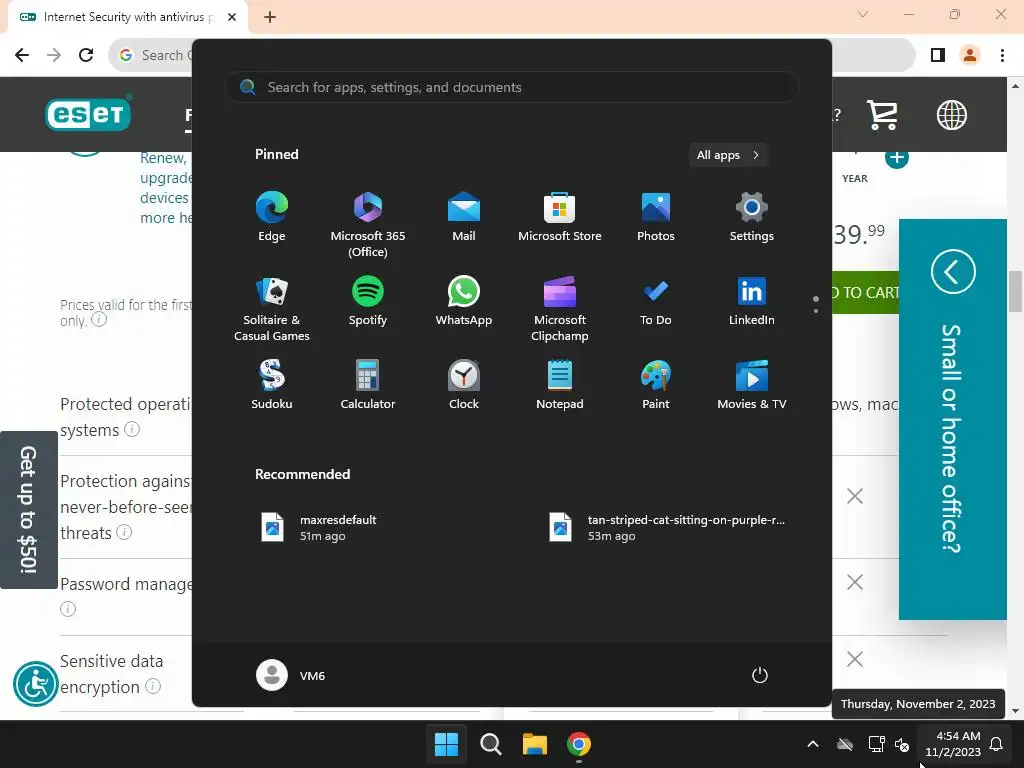Open Settings from pinned apps
The image size is (1024, 768).
752,216
